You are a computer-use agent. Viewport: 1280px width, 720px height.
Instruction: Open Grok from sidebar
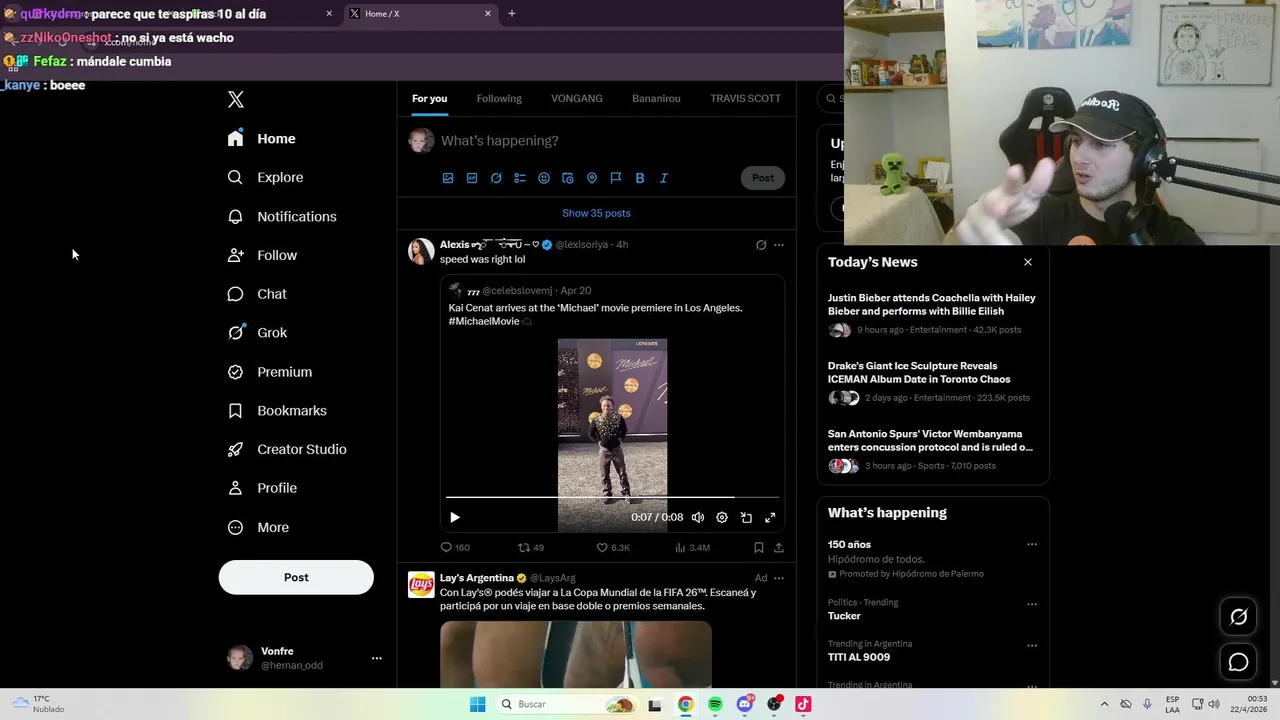pos(257,333)
